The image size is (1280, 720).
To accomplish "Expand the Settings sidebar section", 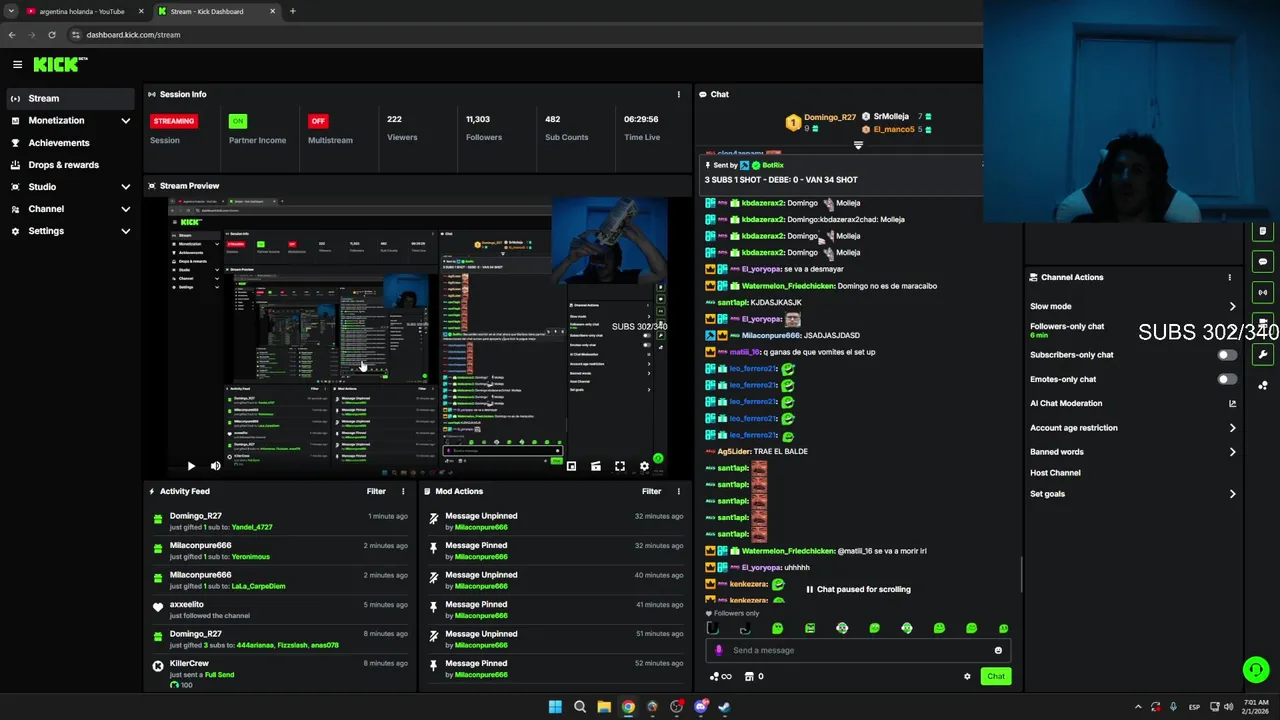I will (70, 231).
